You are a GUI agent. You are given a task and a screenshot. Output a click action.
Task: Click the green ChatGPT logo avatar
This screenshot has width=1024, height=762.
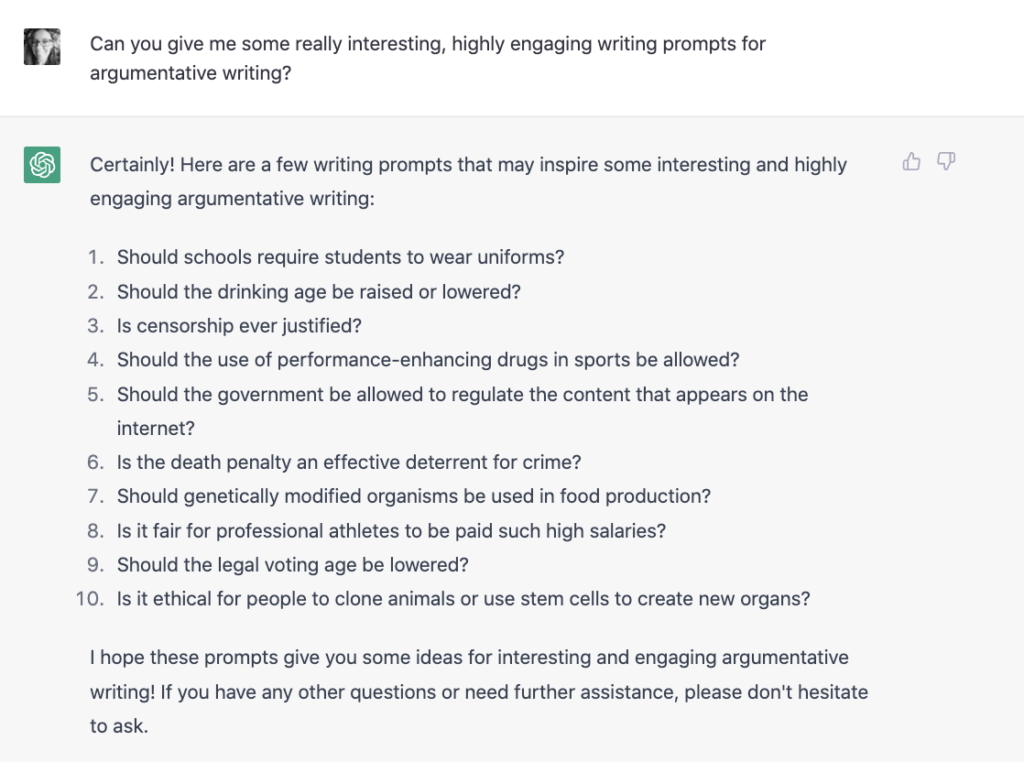[x=42, y=165]
